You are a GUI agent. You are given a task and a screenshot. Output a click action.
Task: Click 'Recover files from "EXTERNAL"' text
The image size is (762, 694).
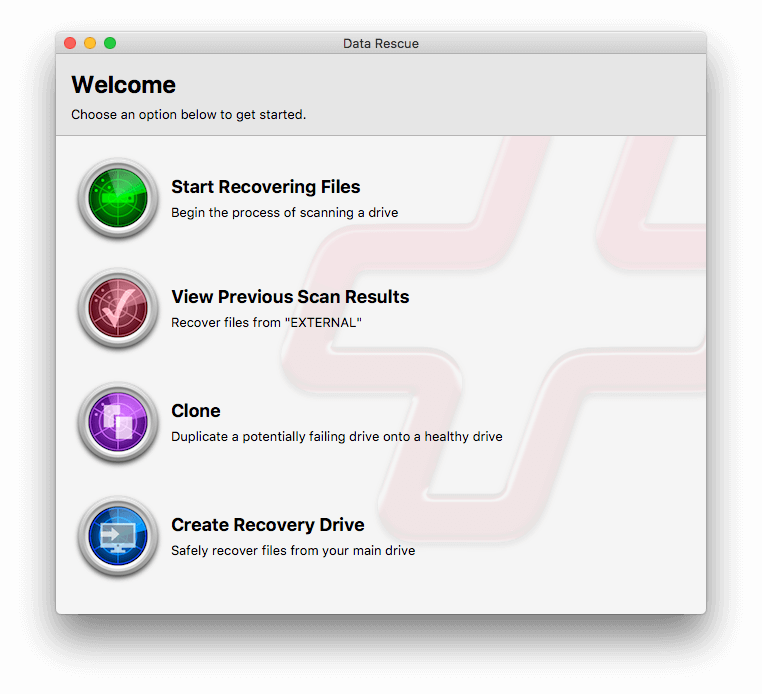[266, 323]
